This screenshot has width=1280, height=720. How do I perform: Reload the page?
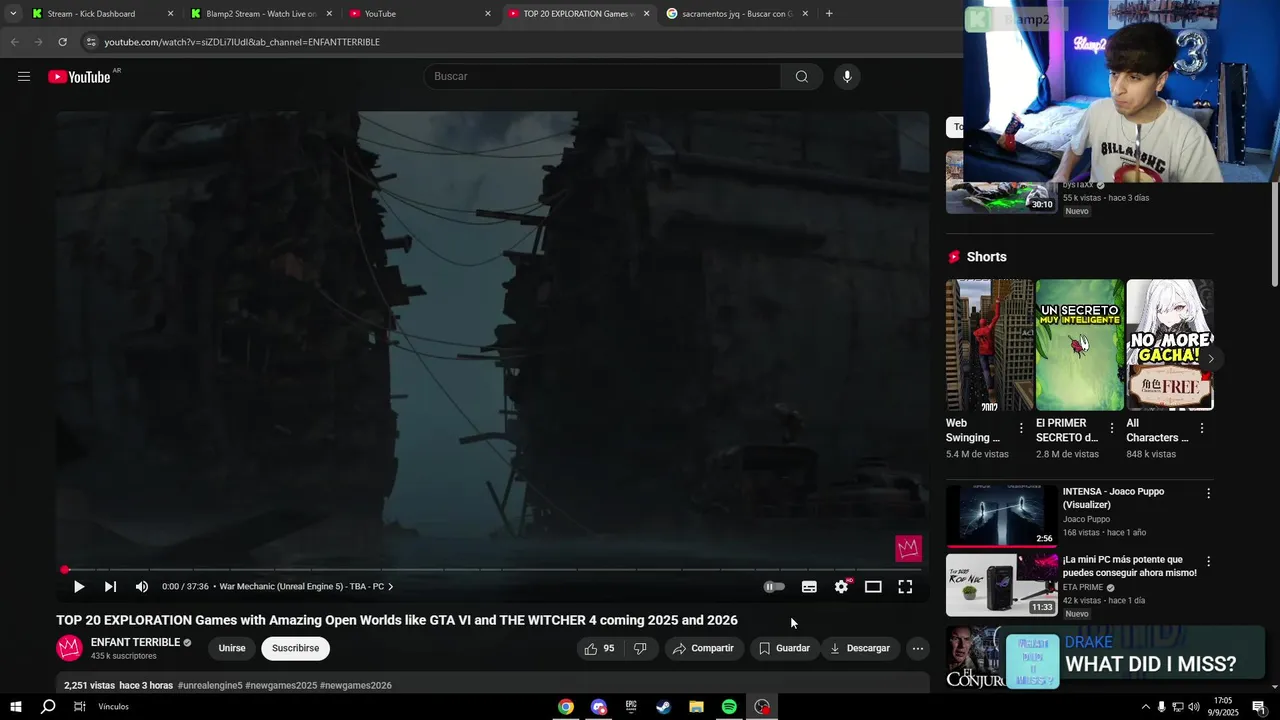click(x=62, y=42)
